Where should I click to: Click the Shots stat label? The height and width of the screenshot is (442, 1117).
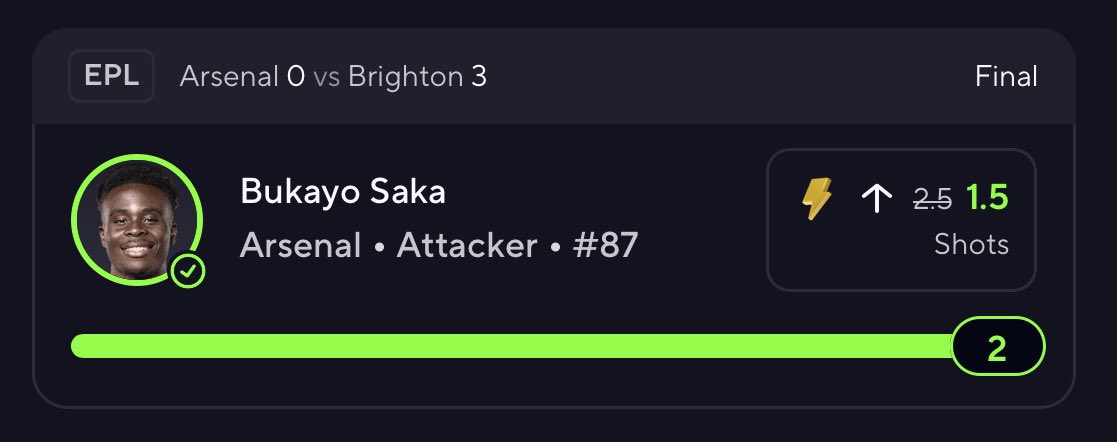pos(972,245)
